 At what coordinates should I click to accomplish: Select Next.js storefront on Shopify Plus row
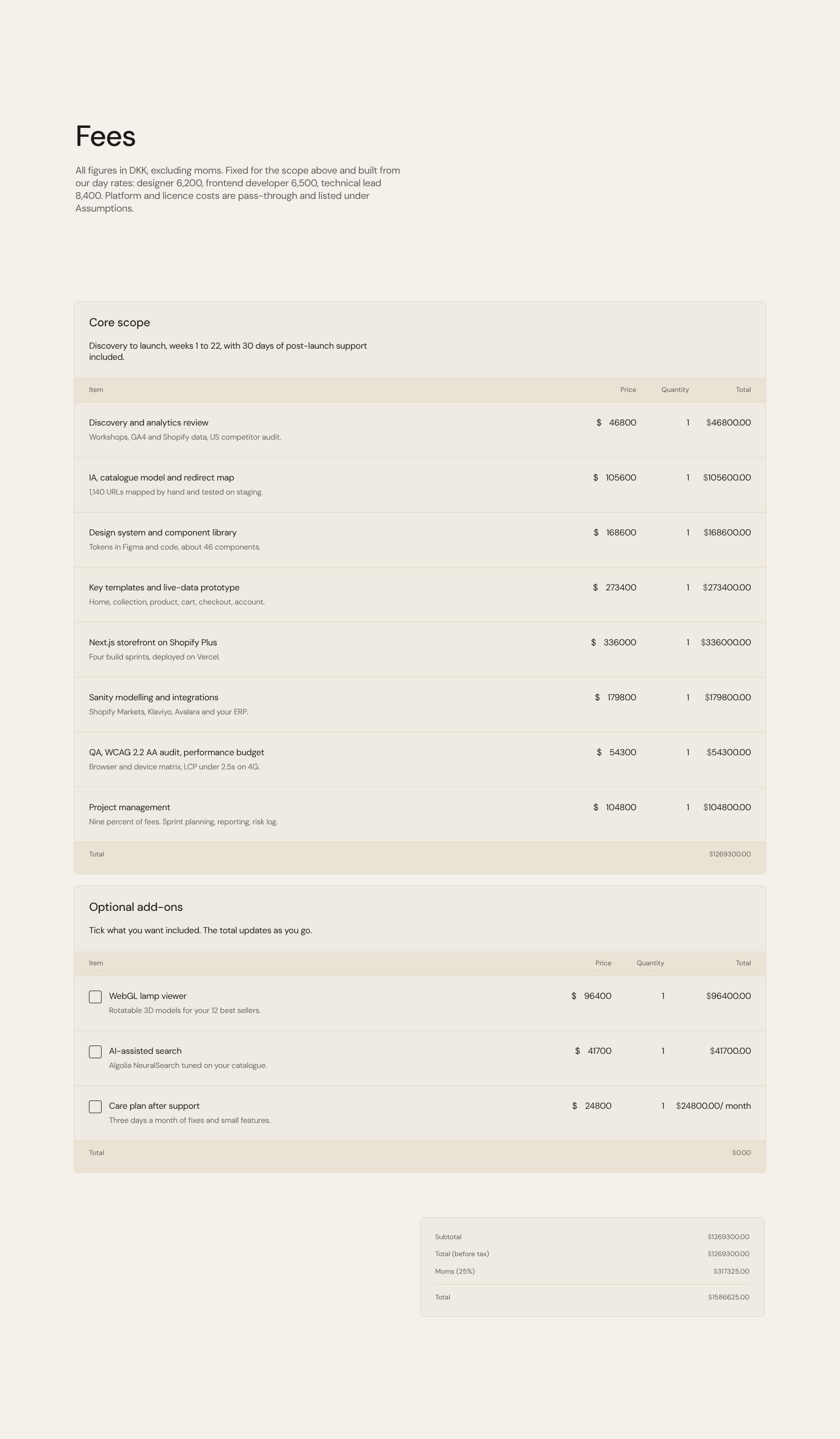pyautogui.click(x=420, y=649)
